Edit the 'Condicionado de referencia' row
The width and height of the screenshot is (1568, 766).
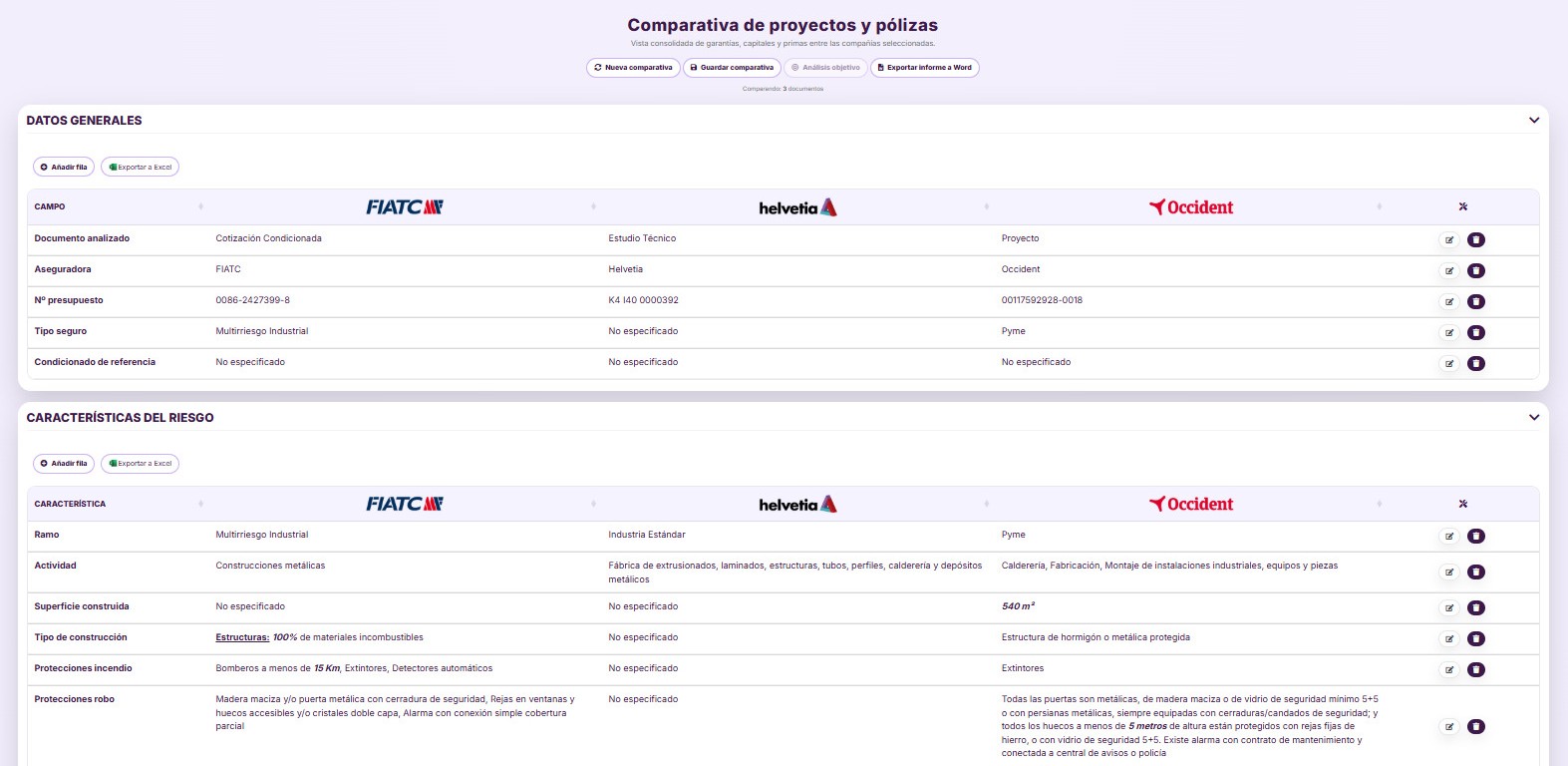coord(1449,364)
